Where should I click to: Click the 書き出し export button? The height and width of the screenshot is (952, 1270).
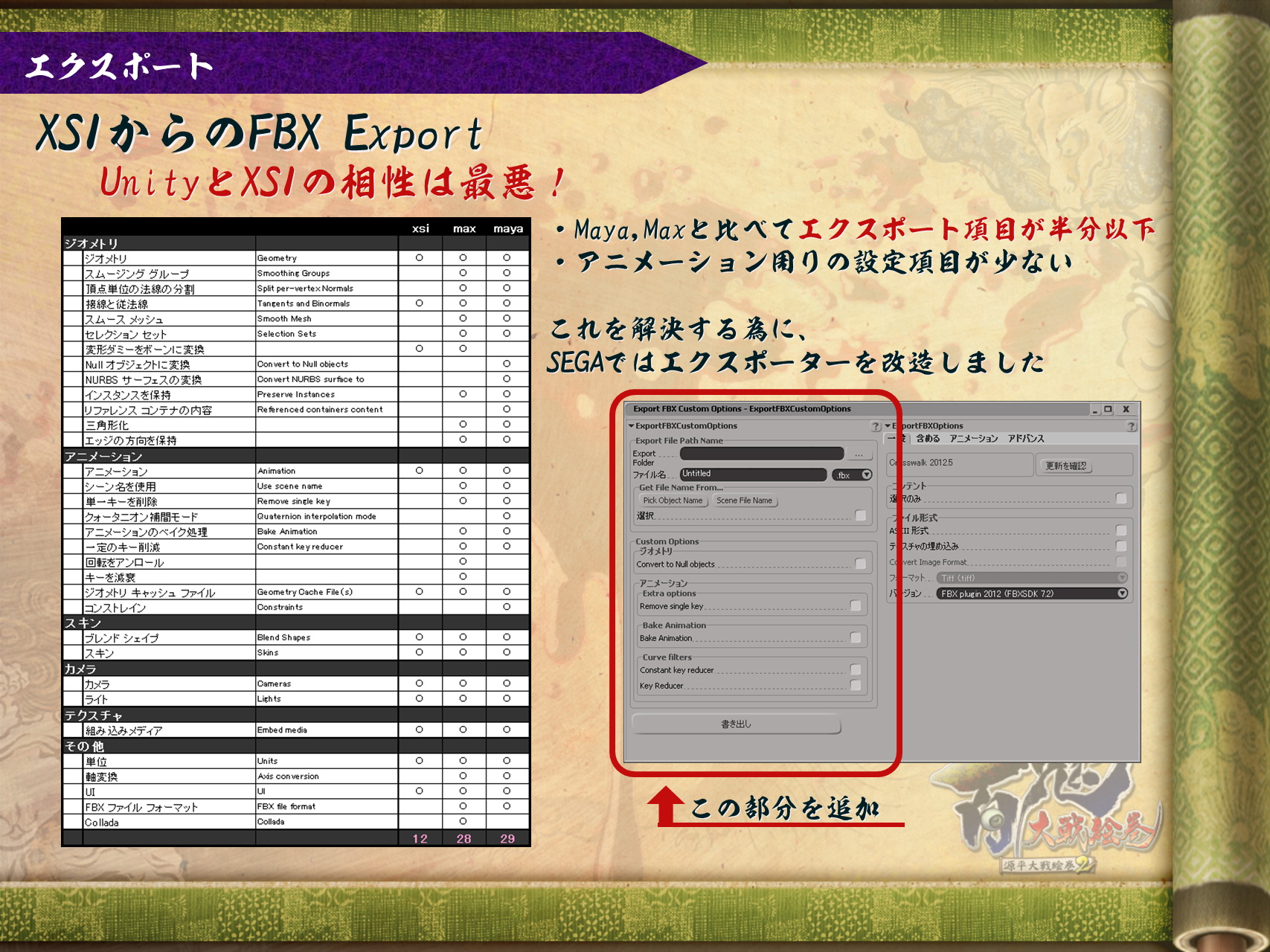click(x=736, y=724)
